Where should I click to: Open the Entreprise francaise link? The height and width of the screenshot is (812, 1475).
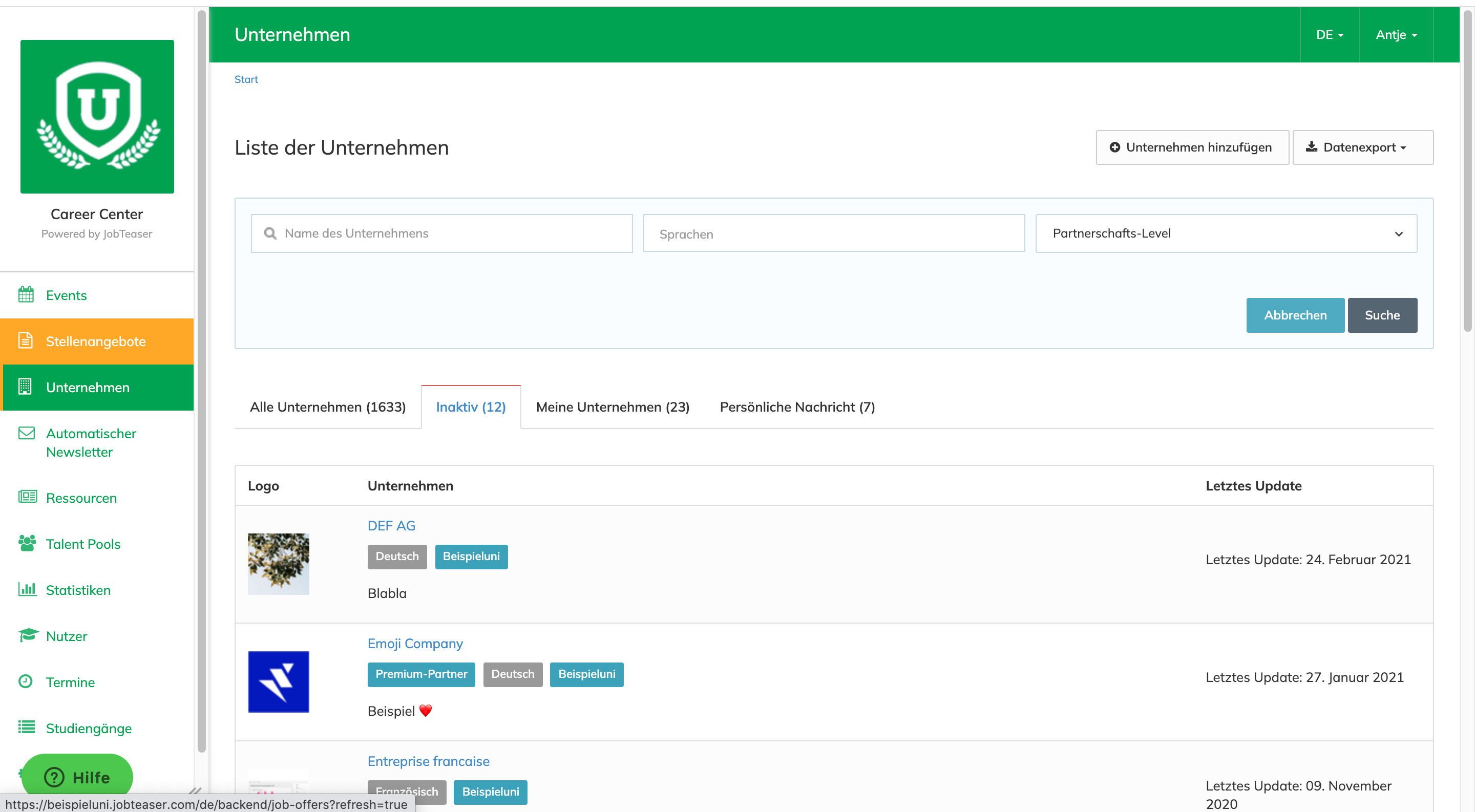coord(428,761)
